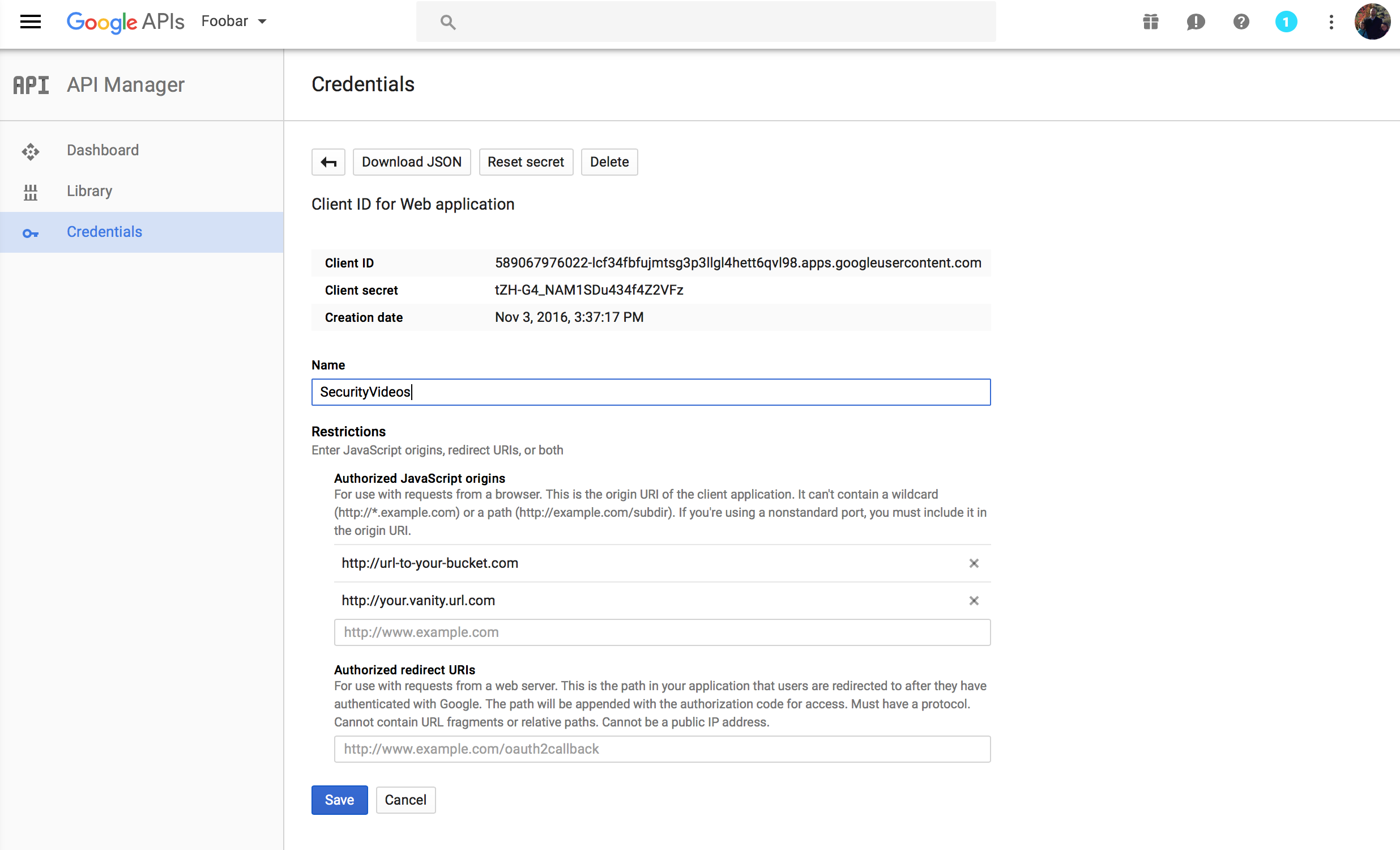Click the back arrow button
The width and height of the screenshot is (1400, 850).
tap(328, 162)
